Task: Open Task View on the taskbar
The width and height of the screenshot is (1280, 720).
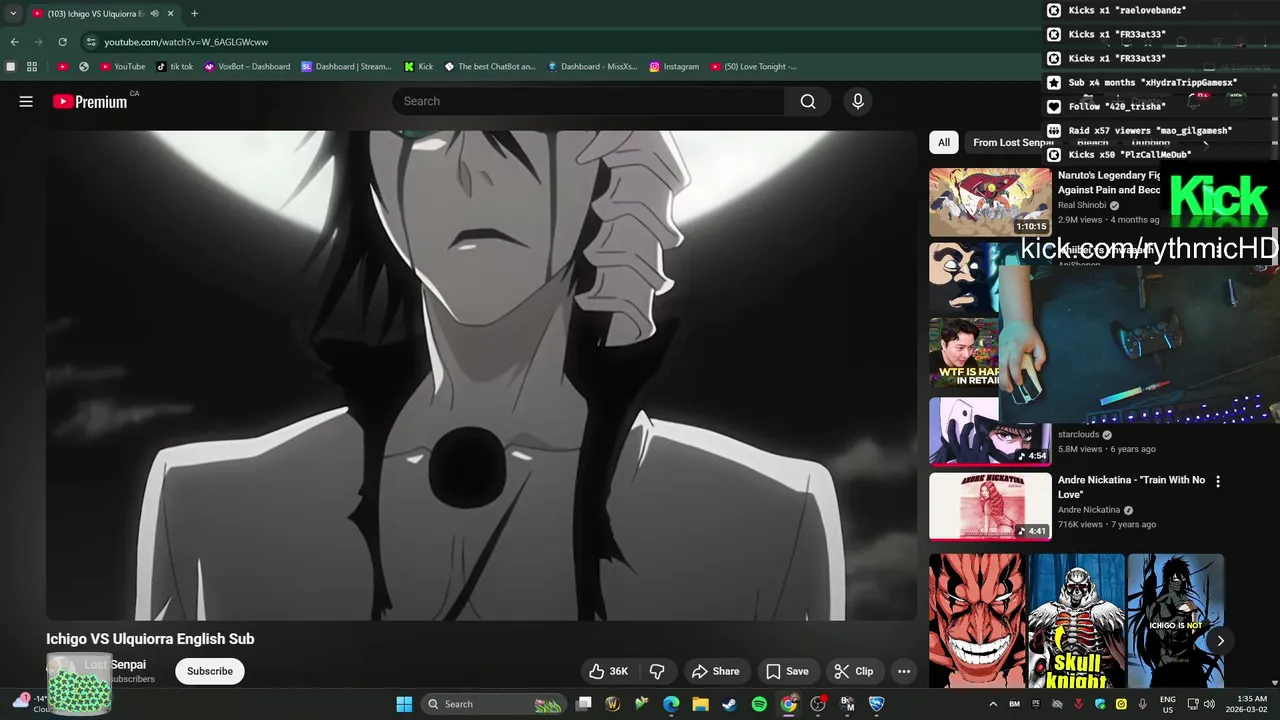Action: click(x=584, y=704)
